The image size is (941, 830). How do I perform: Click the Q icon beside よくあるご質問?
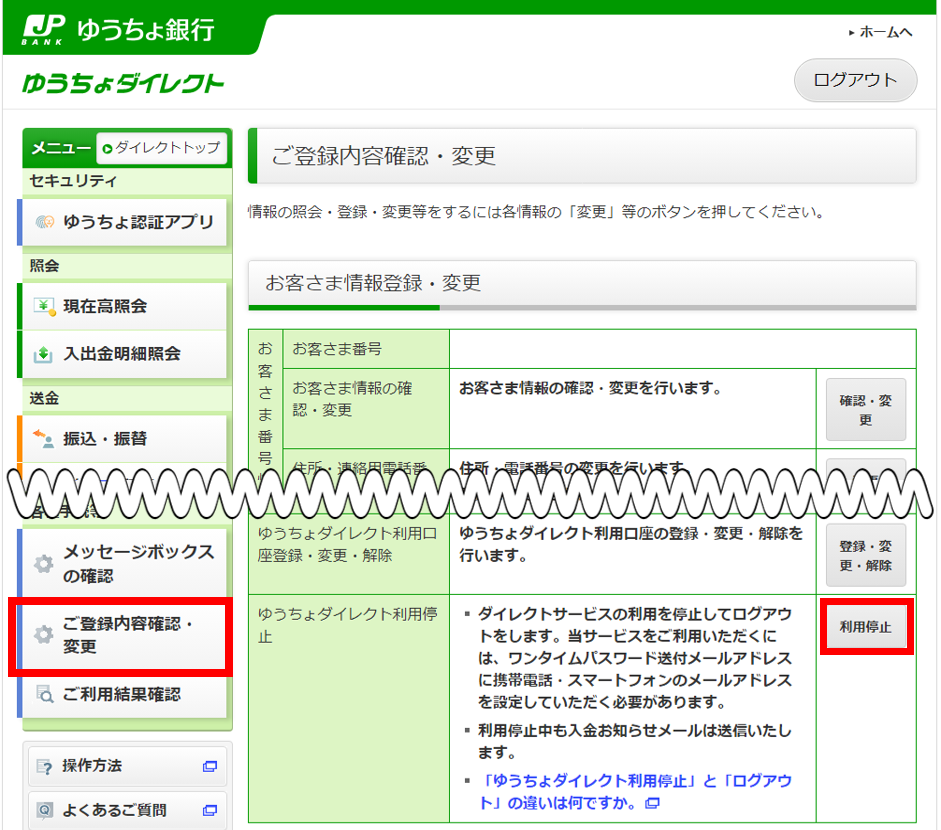[x=44, y=810]
